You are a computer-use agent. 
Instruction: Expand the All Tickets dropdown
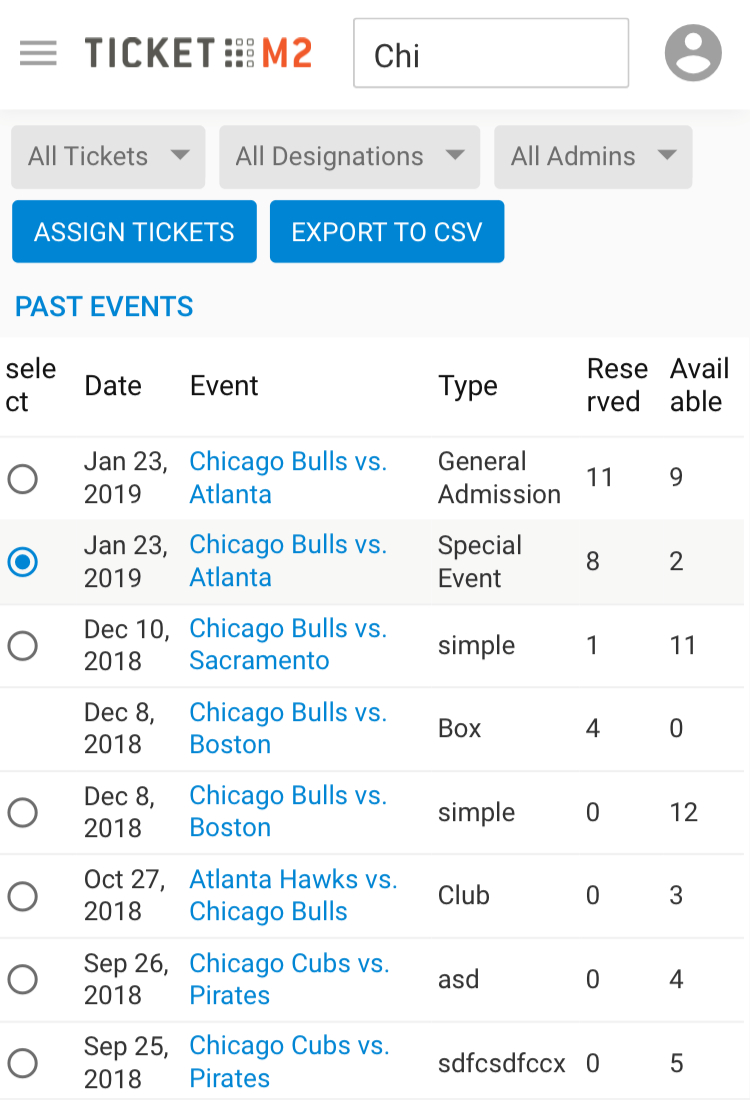pyautogui.click(x=108, y=157)
